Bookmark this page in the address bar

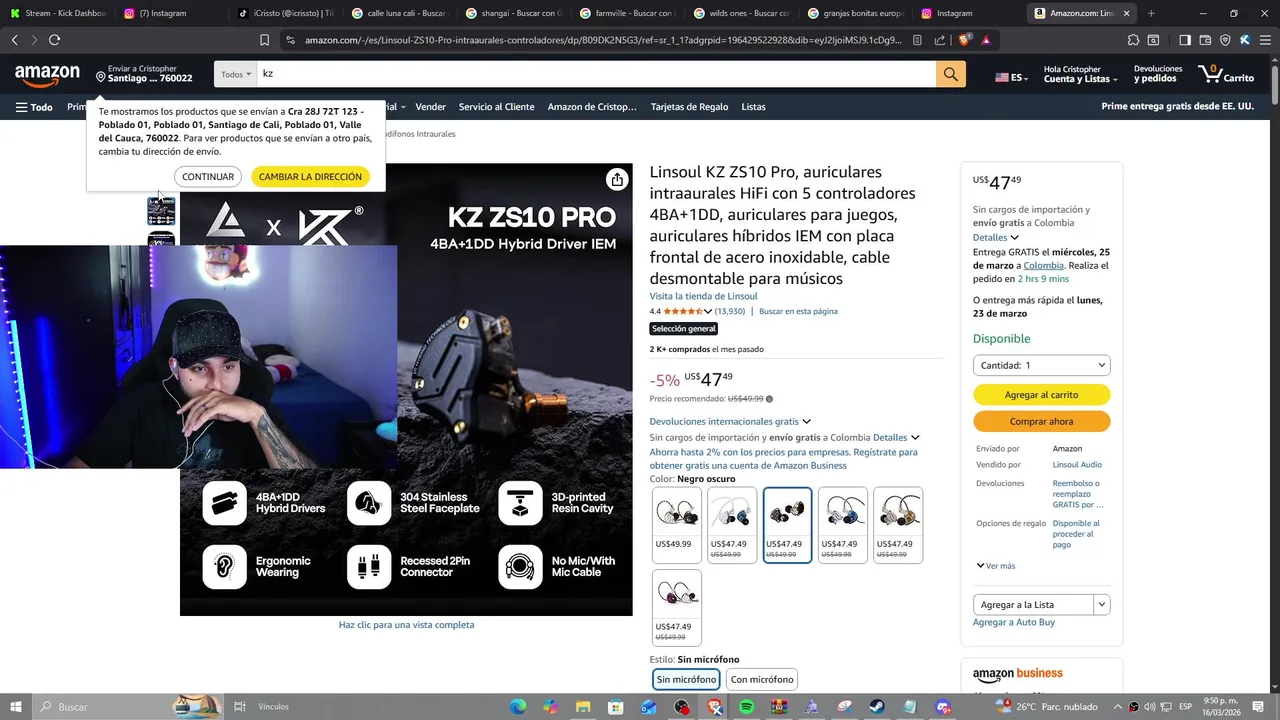click(x=264, y=40)
